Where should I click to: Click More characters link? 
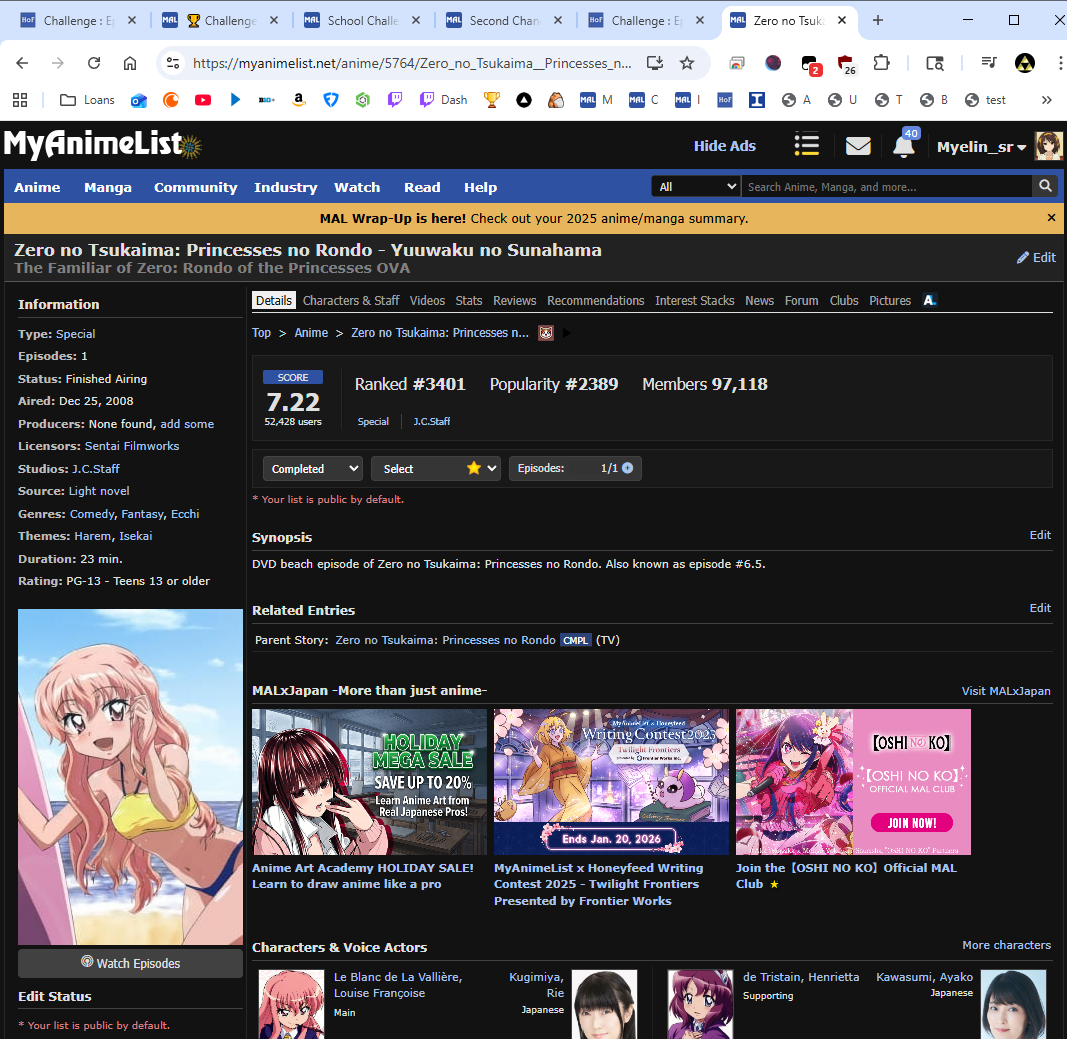click(x=1006, y=945)
